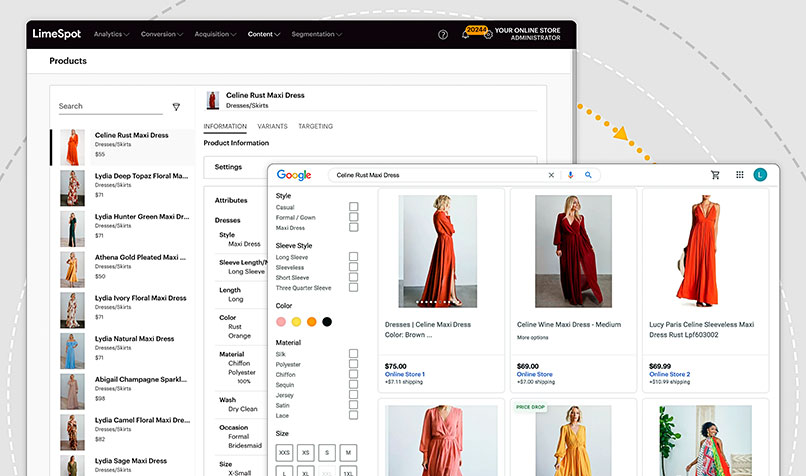Tick the Long Sleeve checkbox

pyautogui.click(x=354, y=257)
